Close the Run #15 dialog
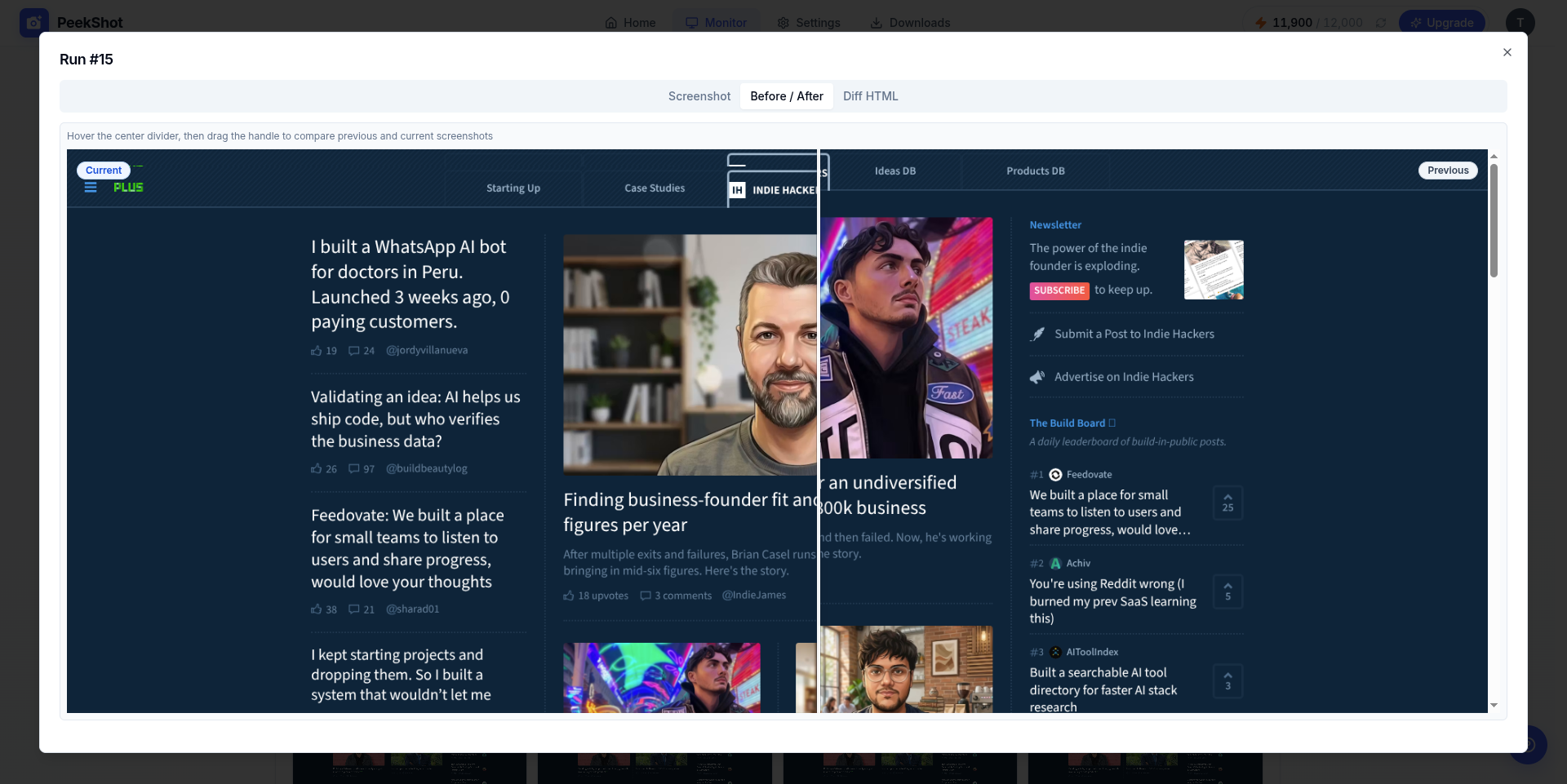This screenshot has width=1567, height=784. tap(1507, 52)
